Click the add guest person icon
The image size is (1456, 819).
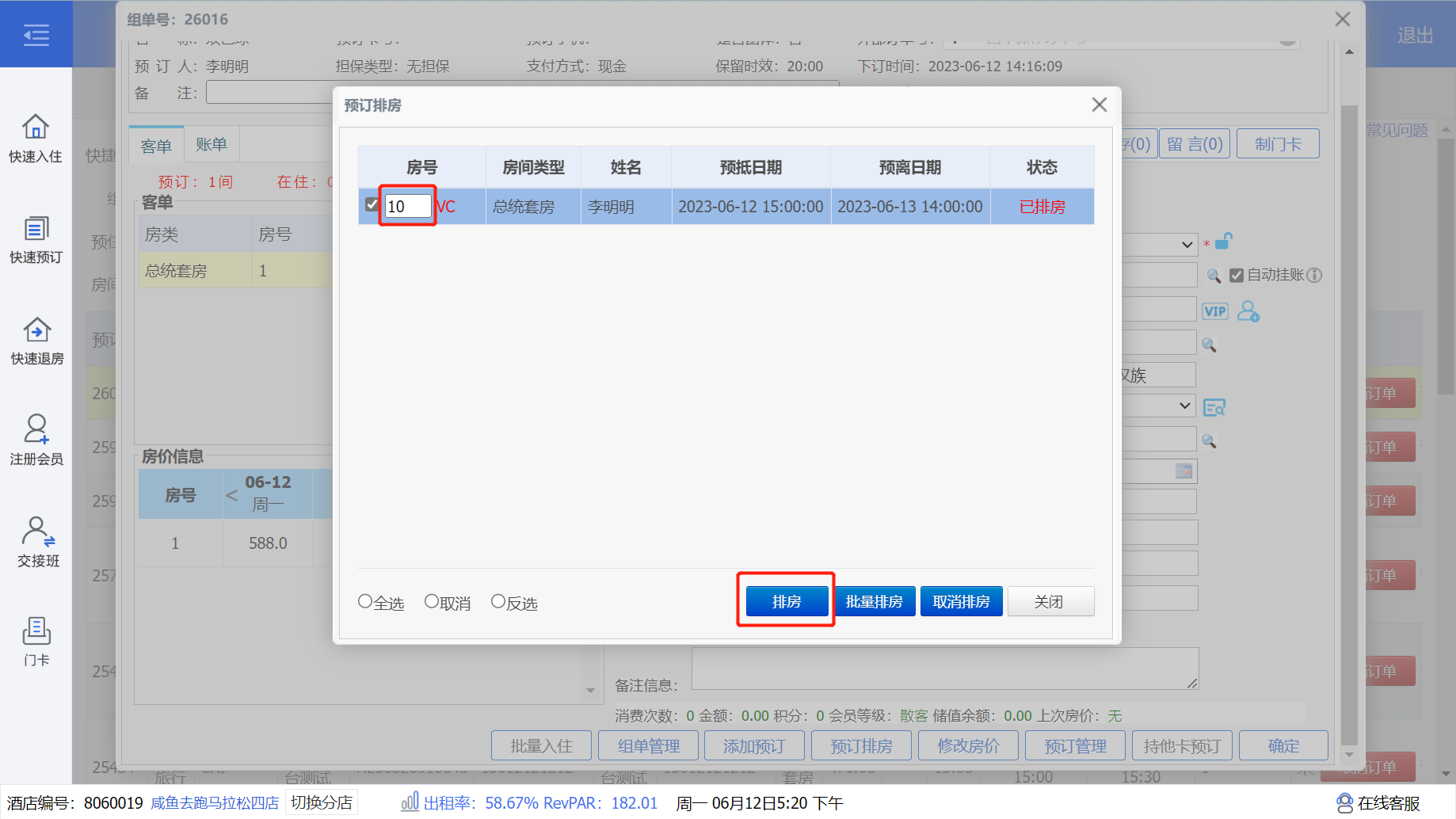[x=1248, y=311]
